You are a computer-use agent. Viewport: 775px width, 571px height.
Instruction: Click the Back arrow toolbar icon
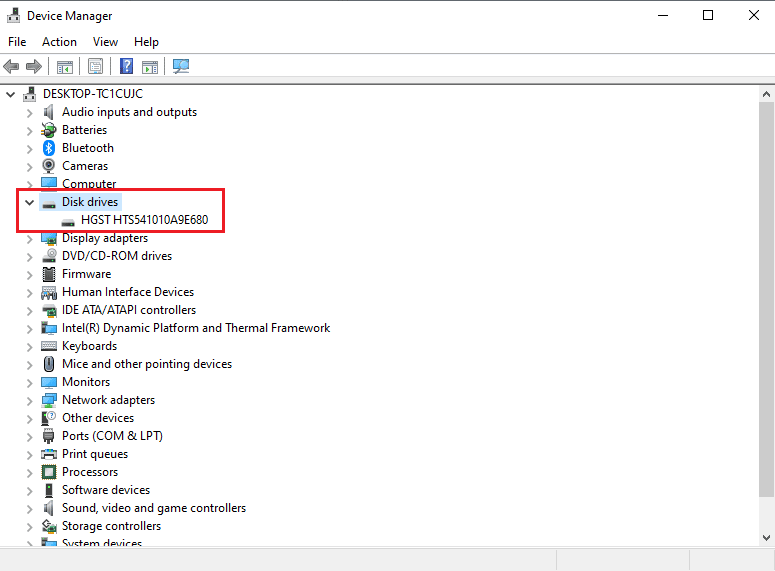[x=11, y=66]
